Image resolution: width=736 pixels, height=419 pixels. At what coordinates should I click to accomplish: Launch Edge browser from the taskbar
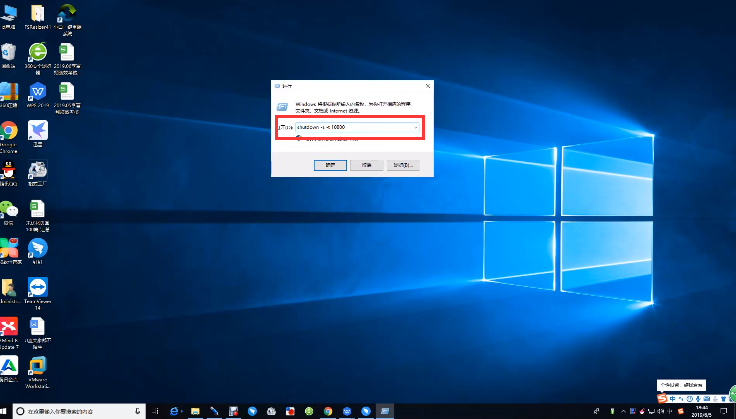coord(174,411)
